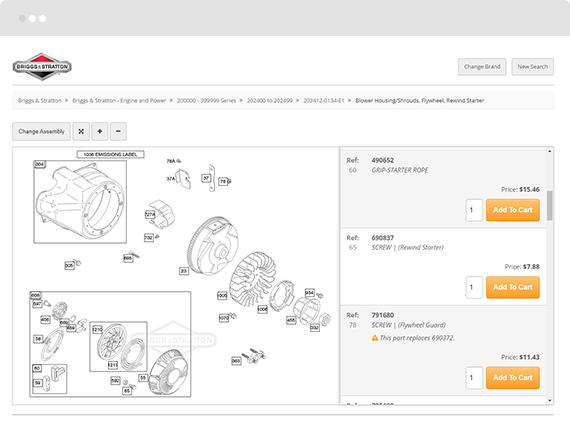Image resolution: width=570 pixels, height=431 pixels.
Task: Open Change Assembly selector
Action: click(x=41, y=131)
